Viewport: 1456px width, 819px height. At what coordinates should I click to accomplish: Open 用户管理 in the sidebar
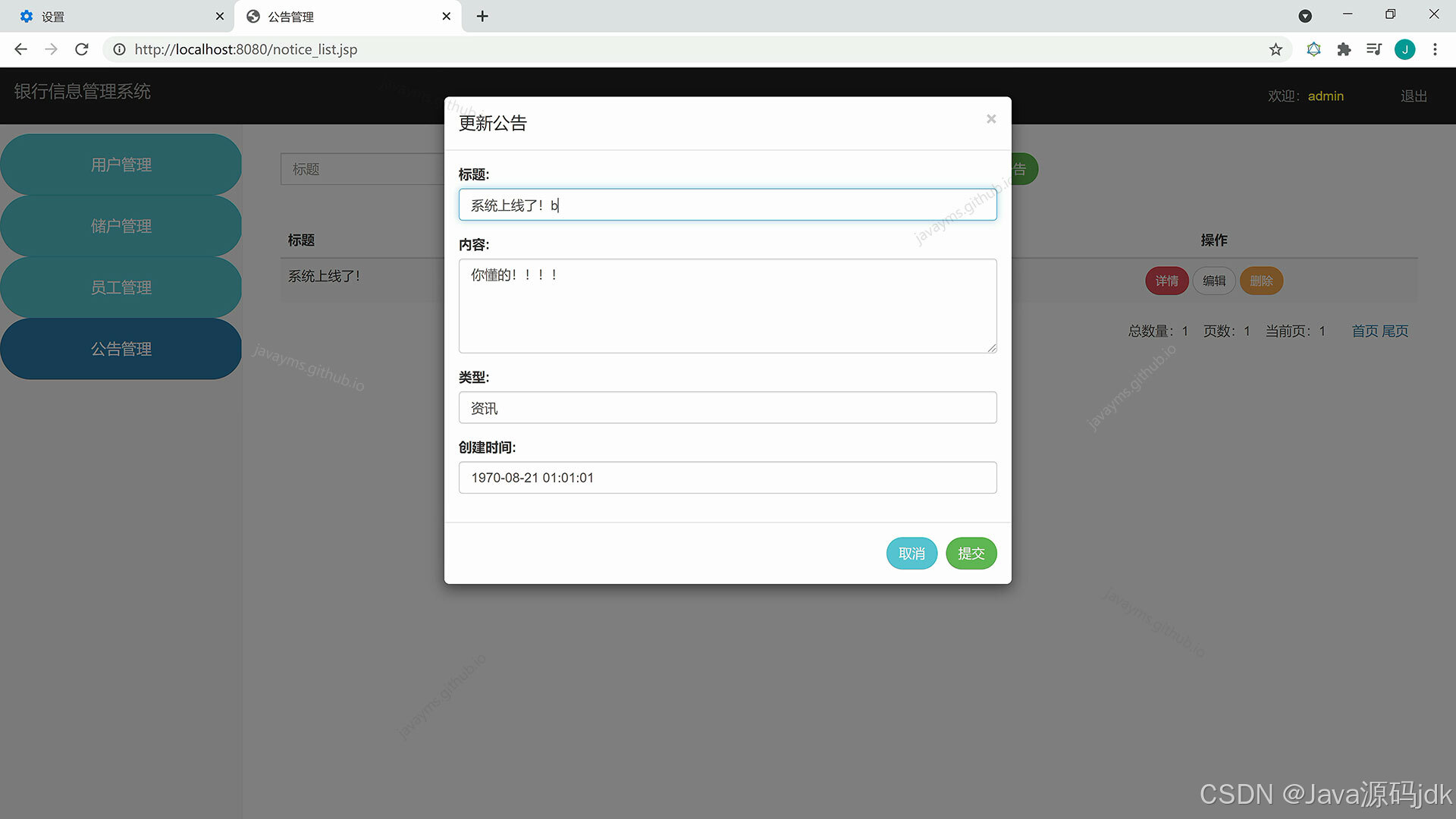[x=121, y=165]
